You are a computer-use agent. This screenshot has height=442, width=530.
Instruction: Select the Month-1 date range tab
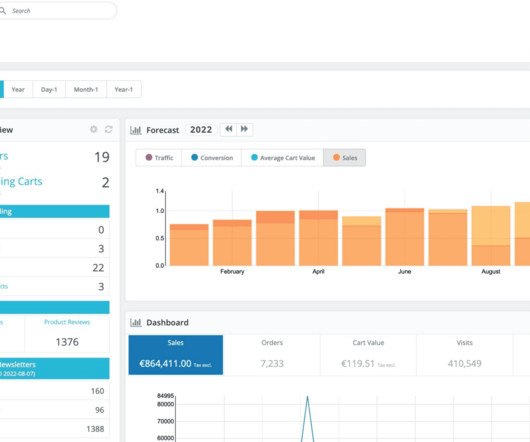[86, 90]
